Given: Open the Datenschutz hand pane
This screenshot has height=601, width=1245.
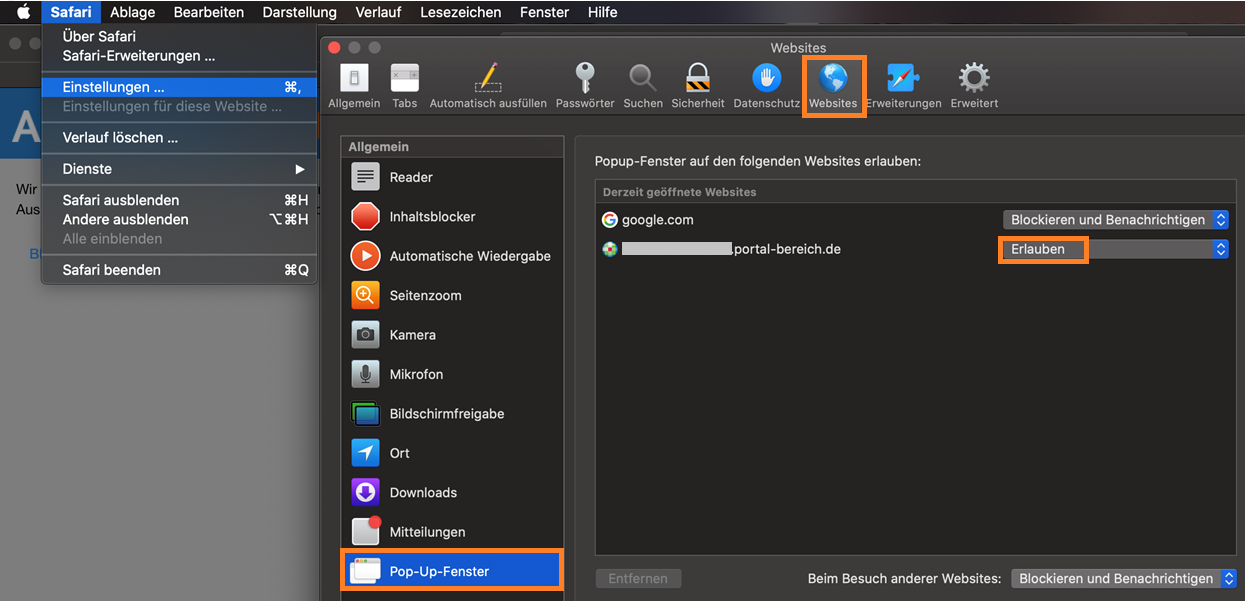Looking at the screenshot, I should pyautogui.click(x=767, y=86).
